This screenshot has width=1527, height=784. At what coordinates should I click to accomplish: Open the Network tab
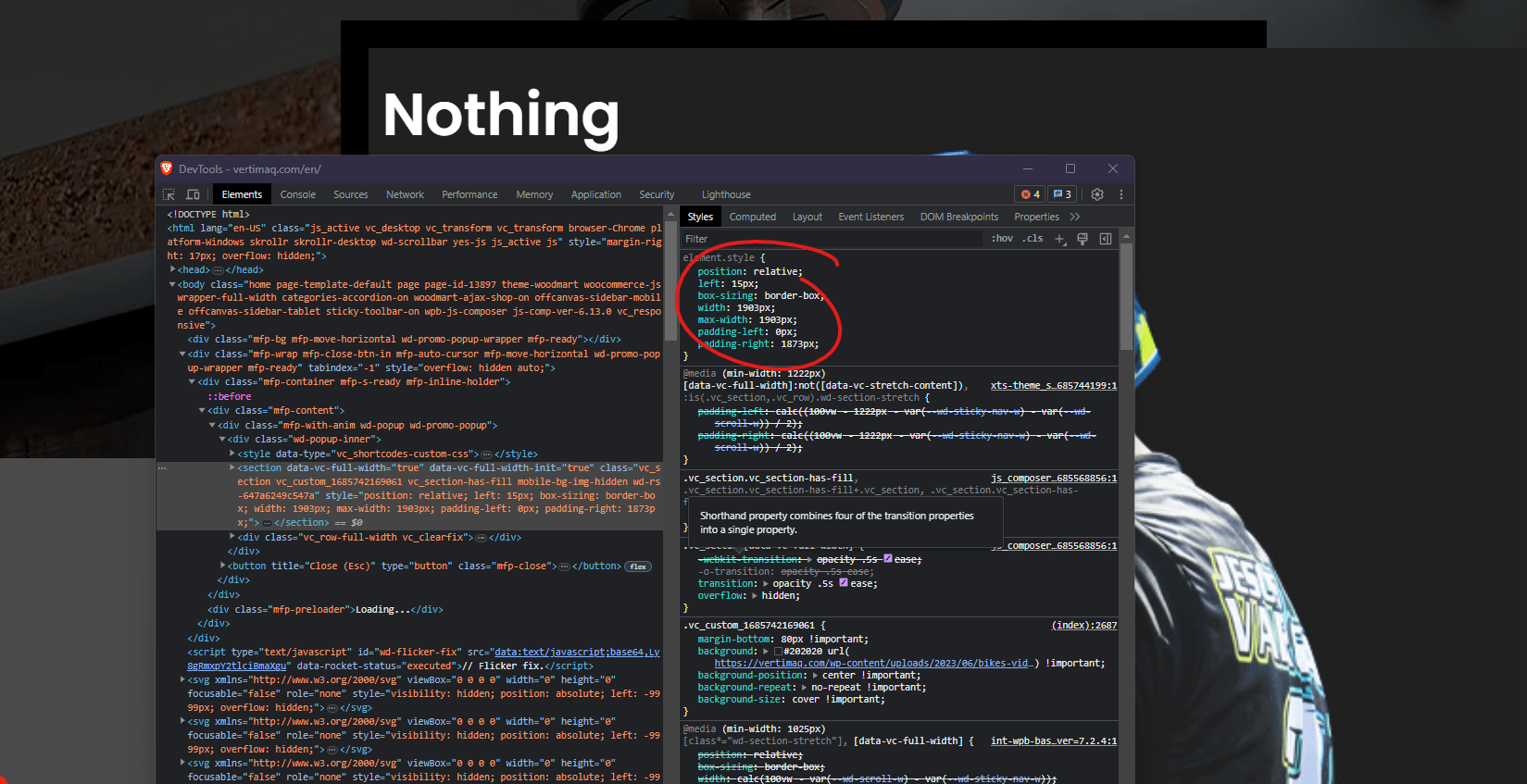pyautogui.click(x=406, y=194)
